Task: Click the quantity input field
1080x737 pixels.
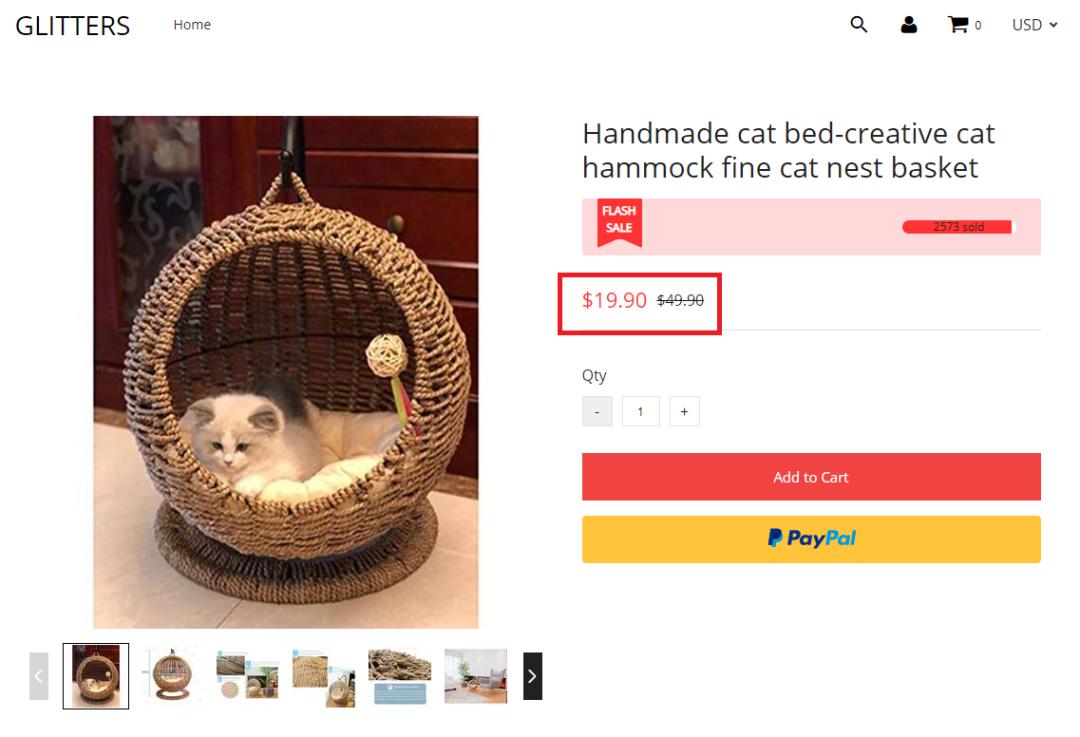Action: coord(640,412)
